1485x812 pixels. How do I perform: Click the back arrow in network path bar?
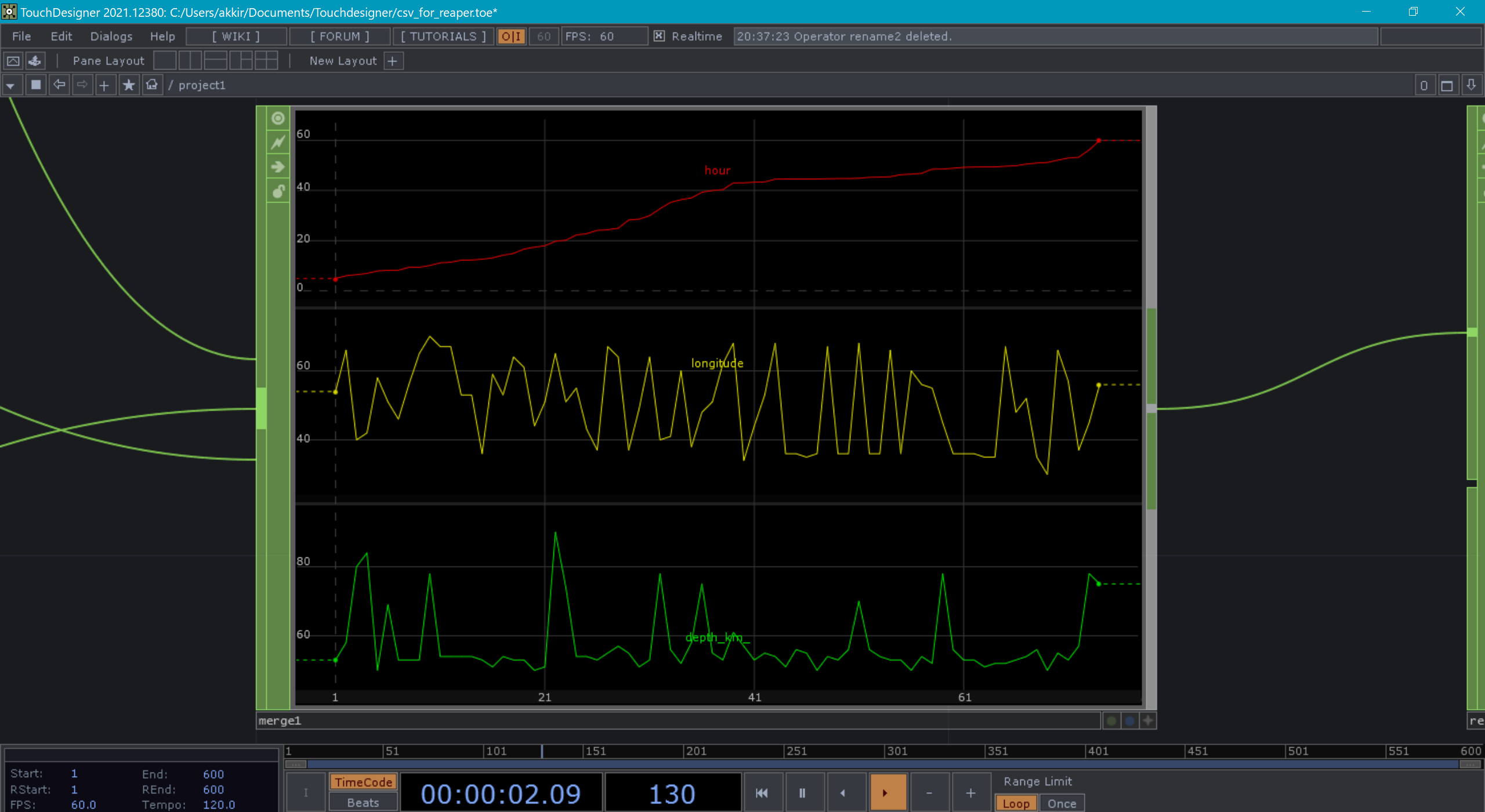point(59,85)
